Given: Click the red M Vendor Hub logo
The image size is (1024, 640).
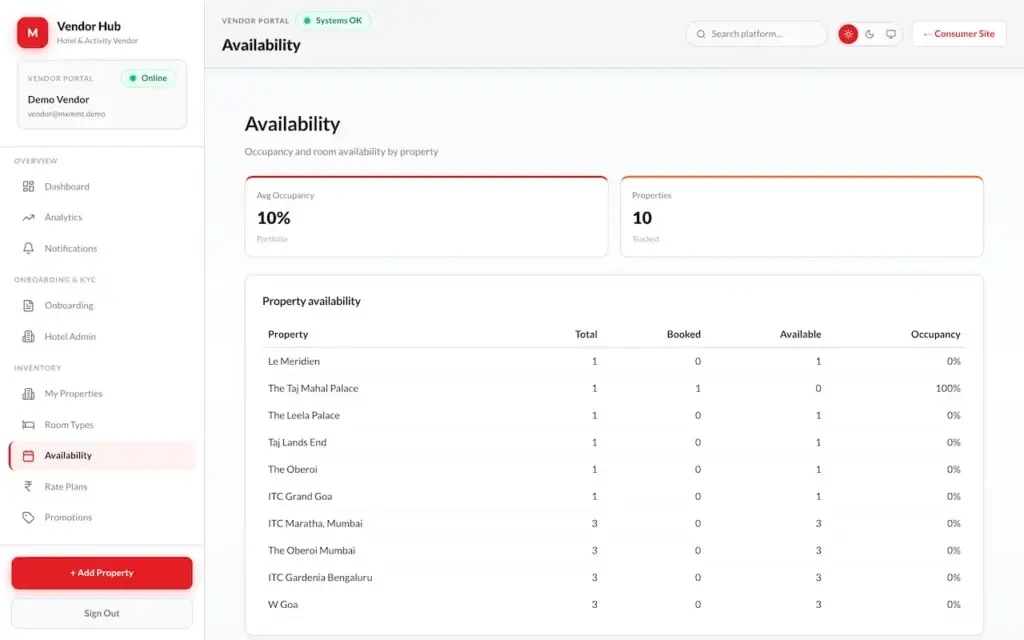Looking at the screenshot, I should pos(32,33).
